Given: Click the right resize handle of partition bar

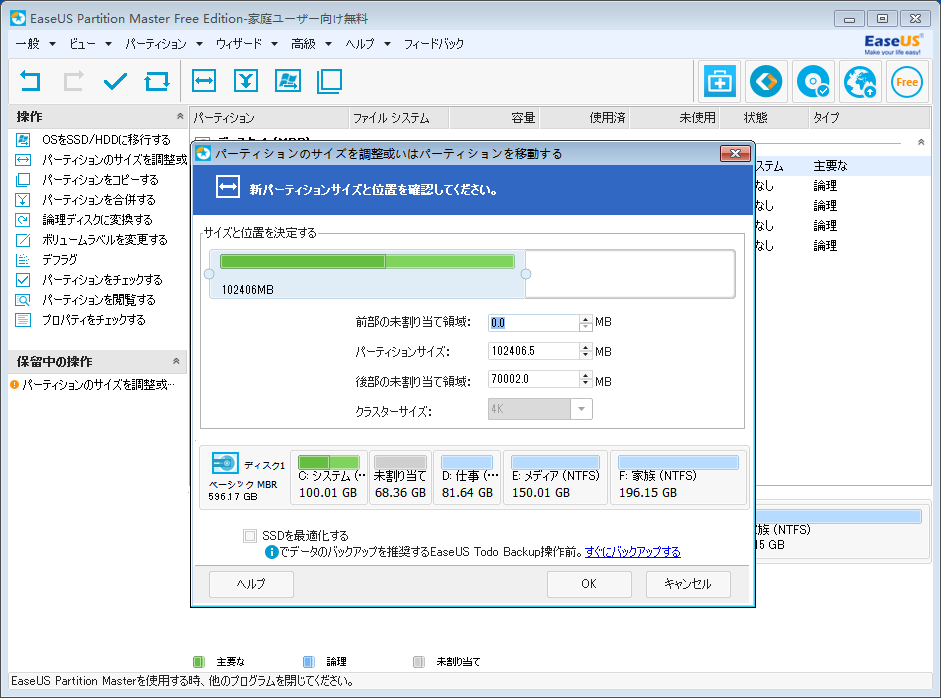Looking at the screenshot, I should [526, 274].
